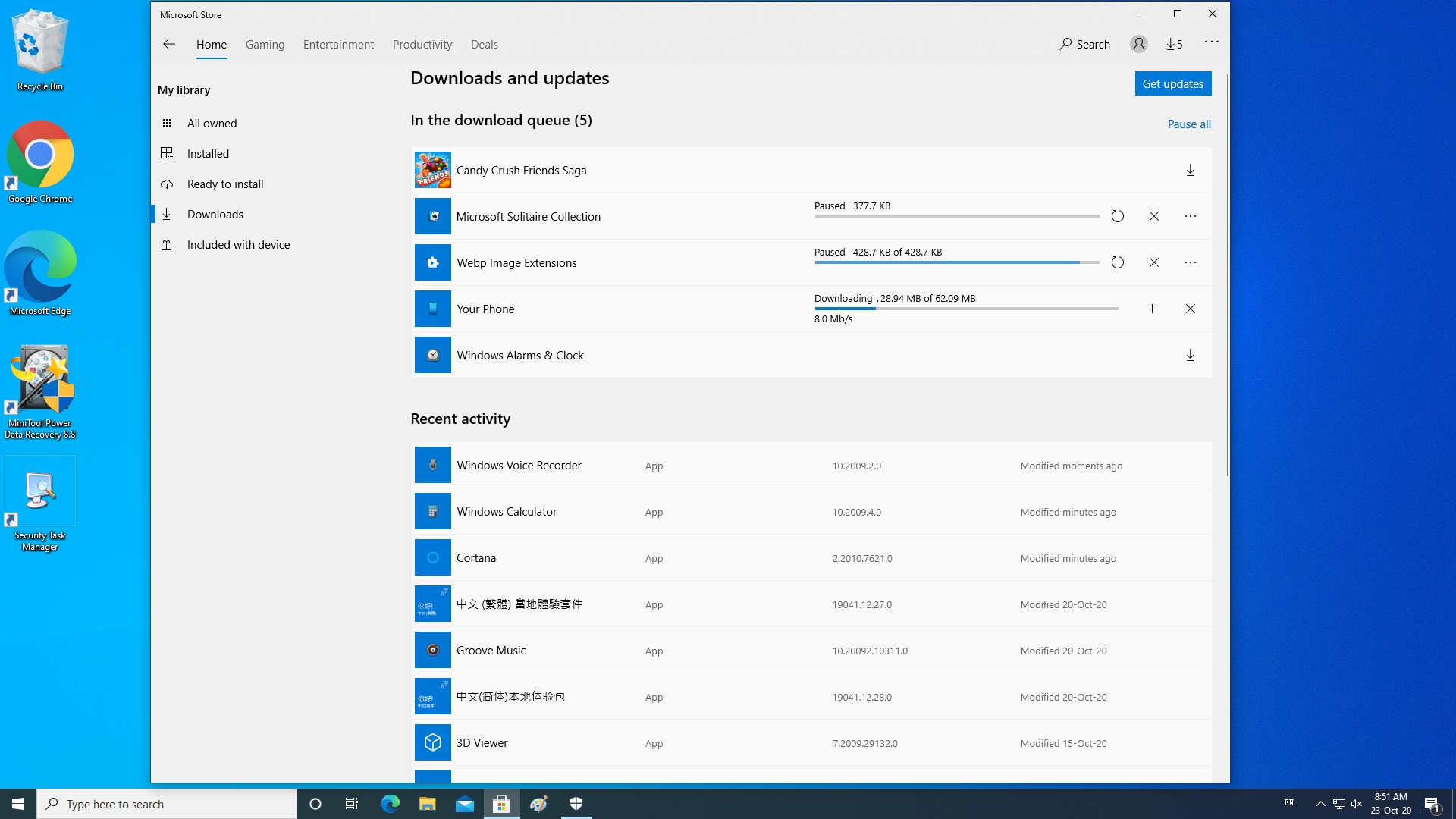Cancel the Your Phone download
Image resolution: width=1456 pixels, height=819 pixels.
click(x=1190, y=309)
